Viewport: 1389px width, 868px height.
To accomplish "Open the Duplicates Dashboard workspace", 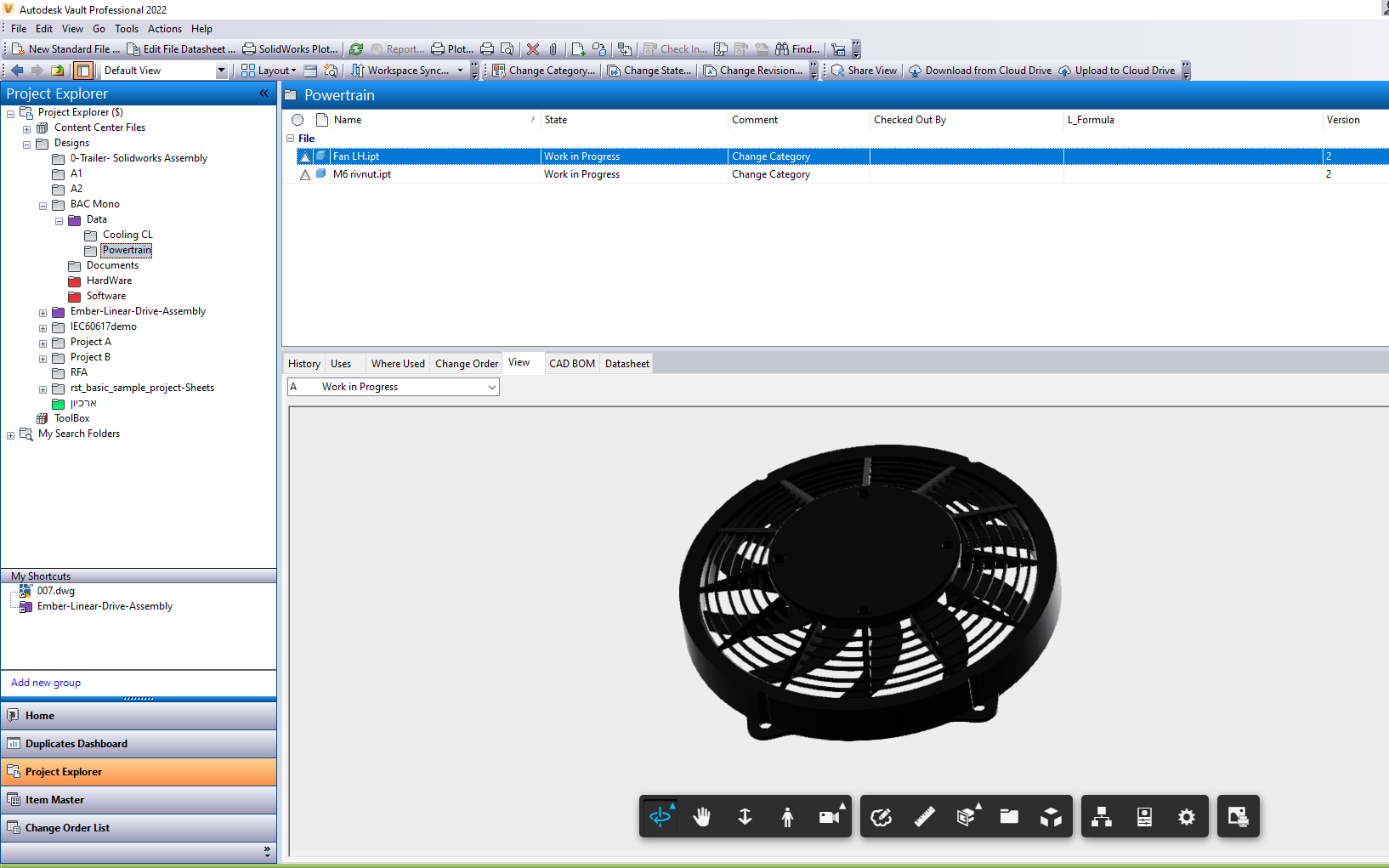I will pos(139,744).
